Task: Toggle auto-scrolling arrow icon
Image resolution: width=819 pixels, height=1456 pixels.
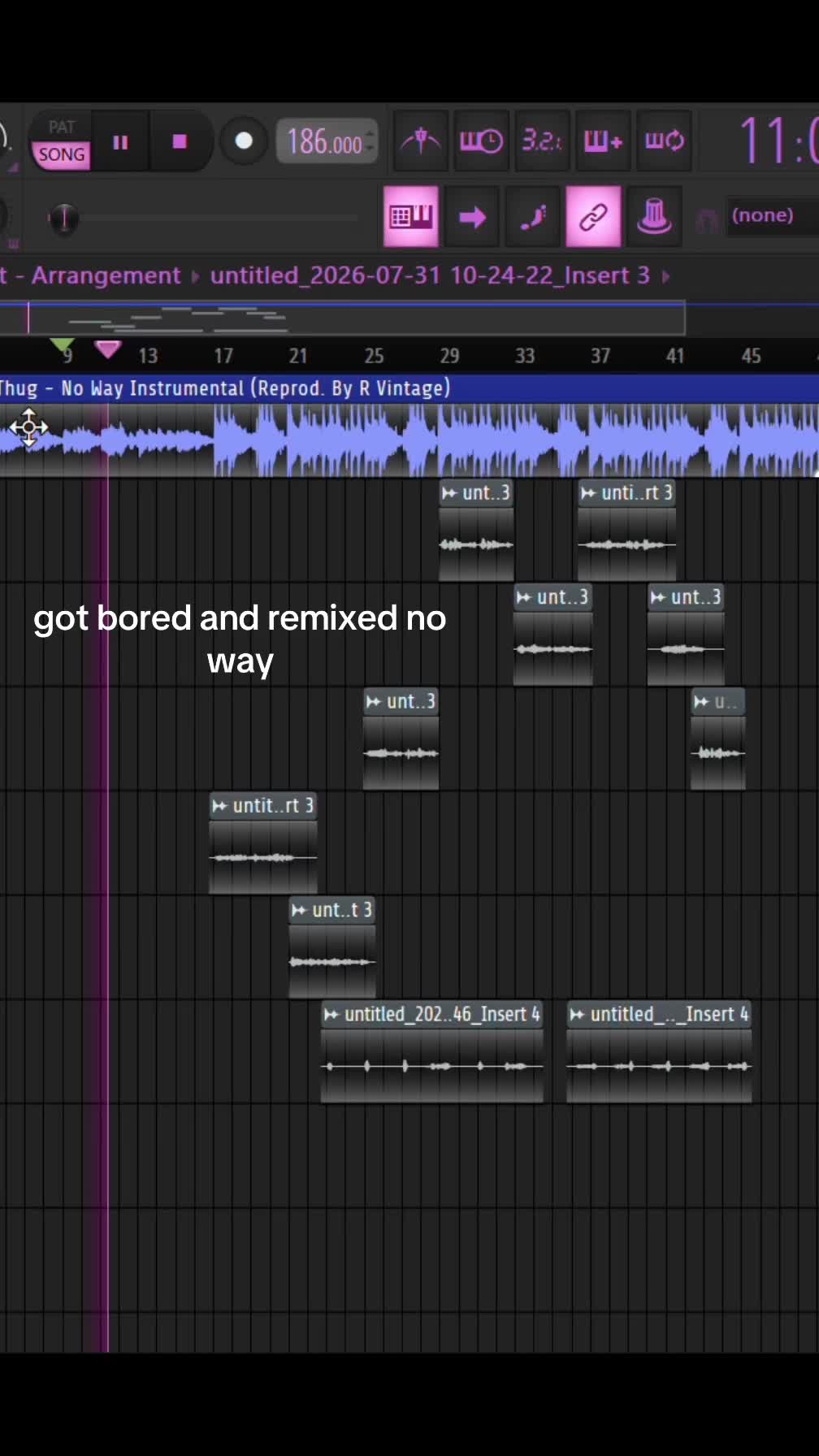Action: click(x=472, y=217)
